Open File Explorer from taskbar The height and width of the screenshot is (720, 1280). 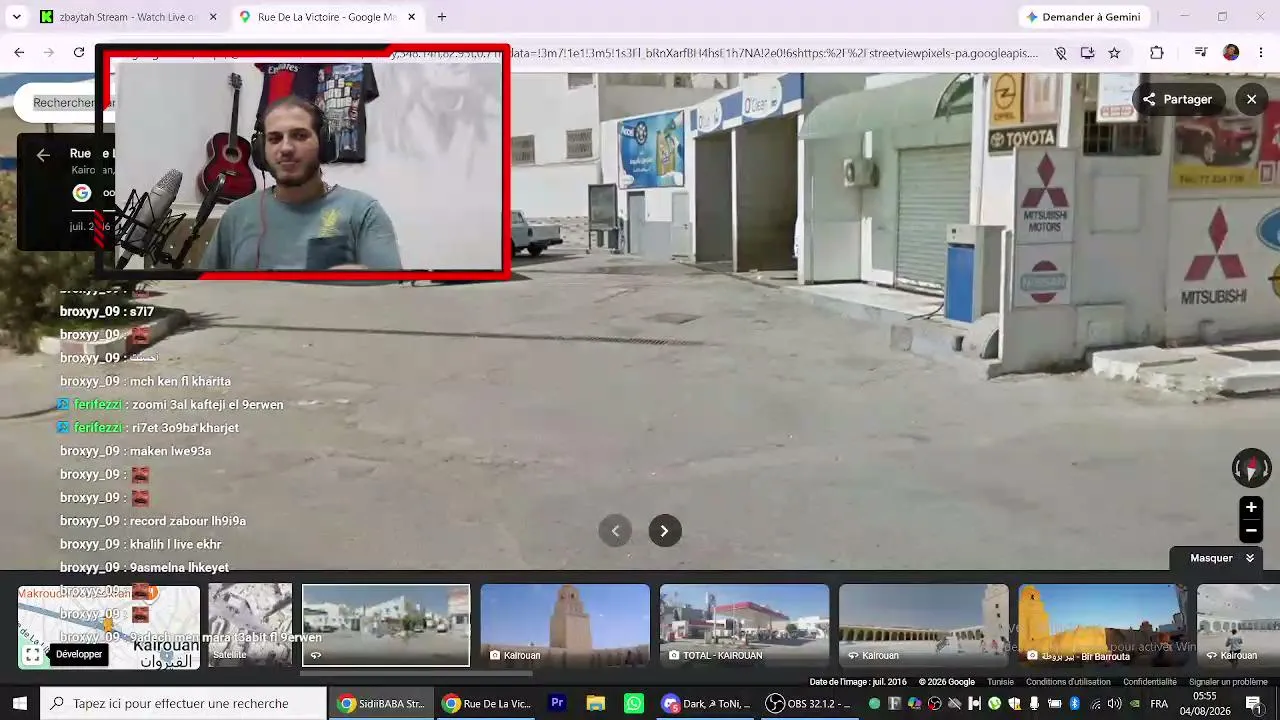[x=595, y=703]
